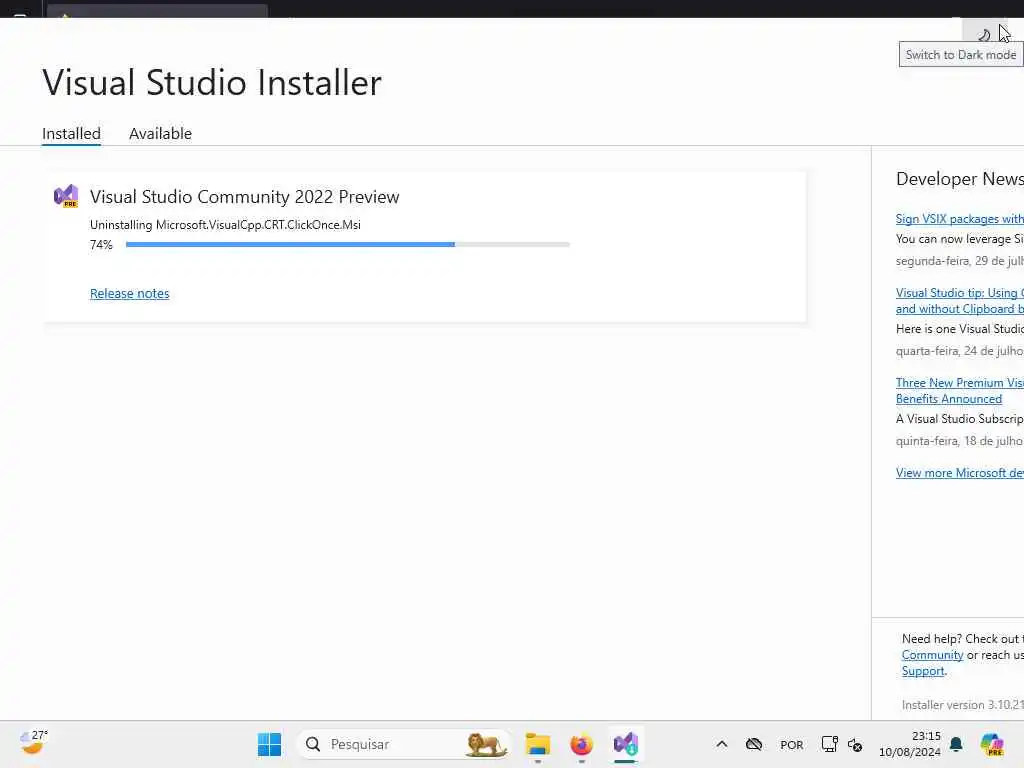The image size is (1024, 768).
Task: Click the cloud sync-off tray icon
Action: tap(754, 744)
